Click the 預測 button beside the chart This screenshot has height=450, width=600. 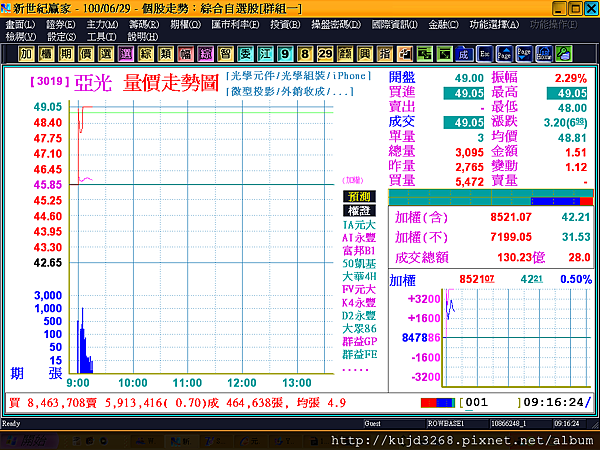point(359,196)
